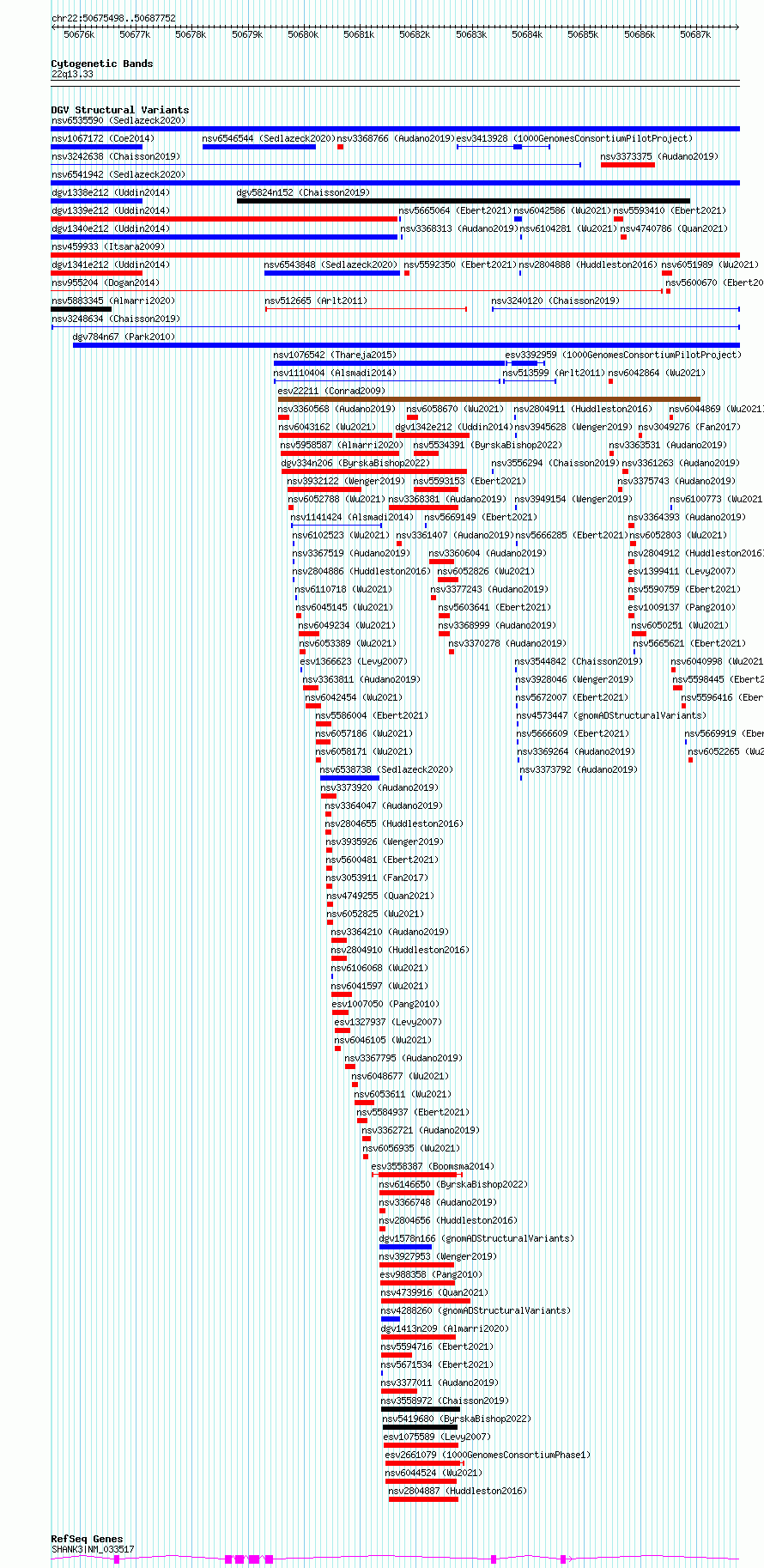764x1568 pixels.
Task: Select nsv3240120 (Chaisson2019) variant
Action: pos(555,301)
